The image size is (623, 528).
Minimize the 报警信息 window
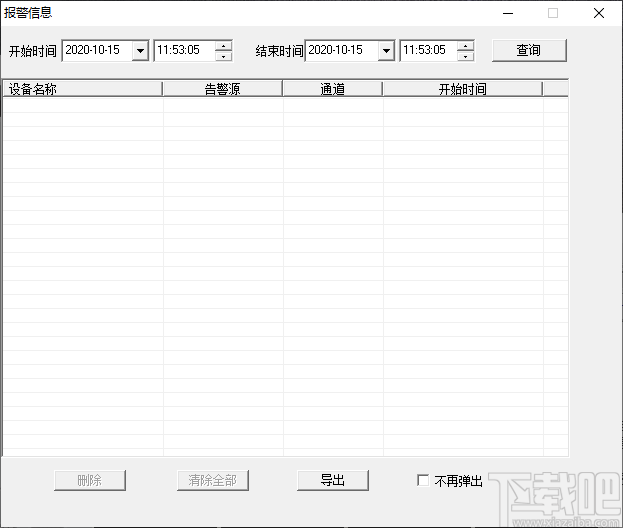(508, 13)
